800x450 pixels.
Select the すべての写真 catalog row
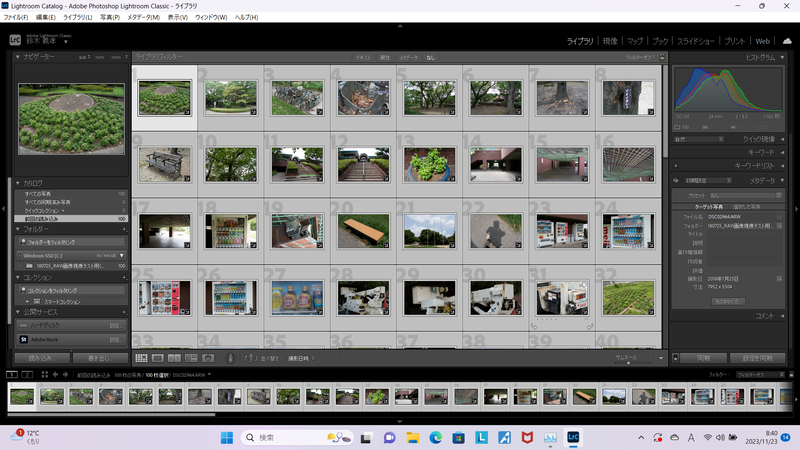pyautogui.click(x=70, y=194)
